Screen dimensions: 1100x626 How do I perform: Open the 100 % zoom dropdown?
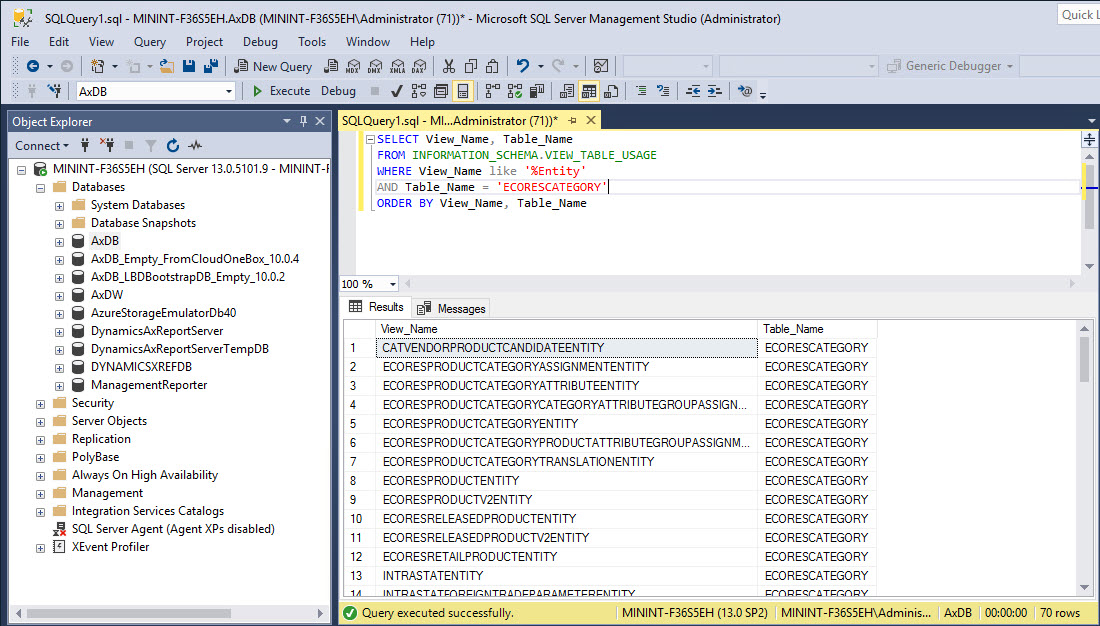[x=392, y=284]
